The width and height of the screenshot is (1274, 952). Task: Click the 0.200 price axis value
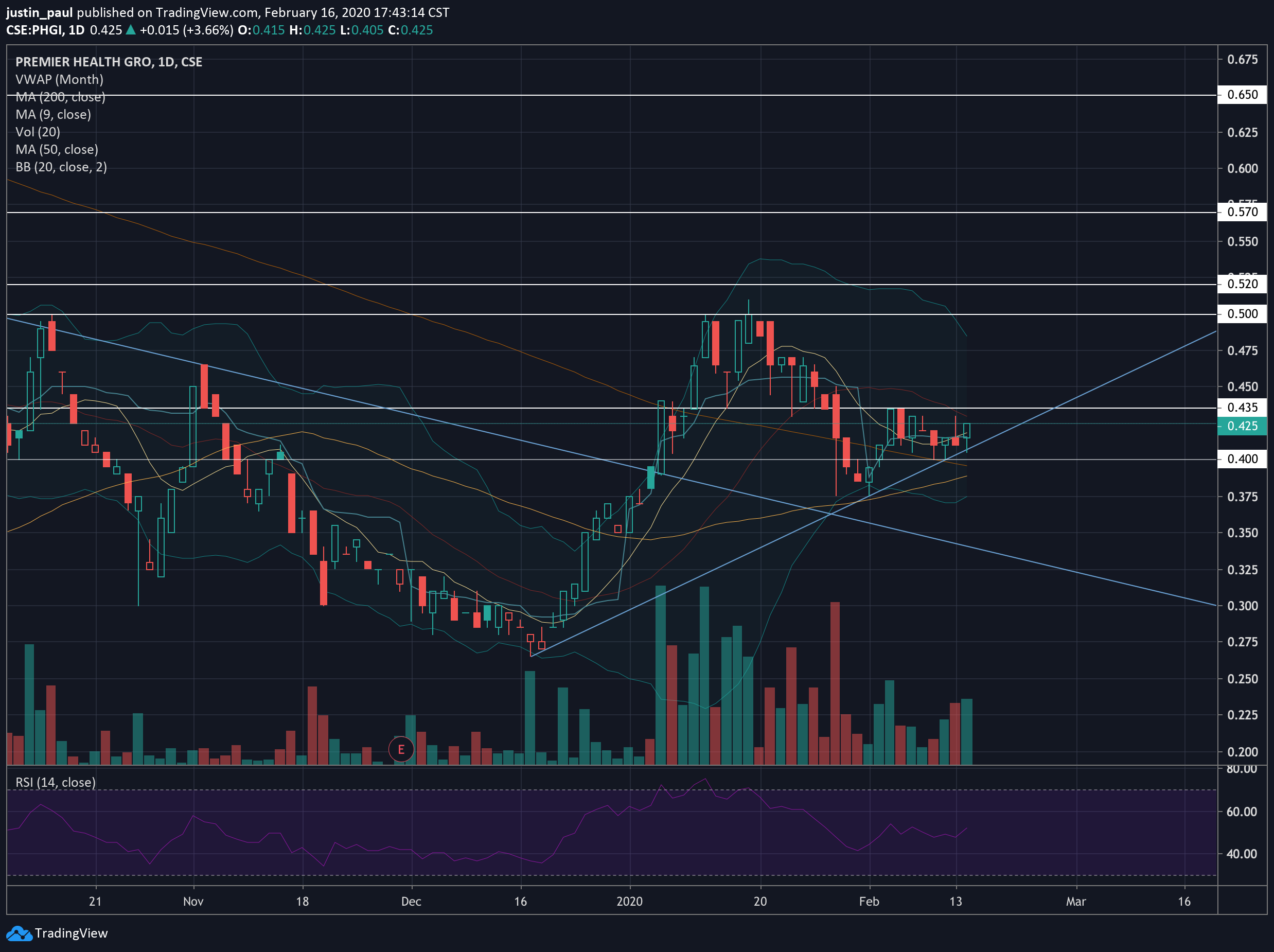[1242, 752]
